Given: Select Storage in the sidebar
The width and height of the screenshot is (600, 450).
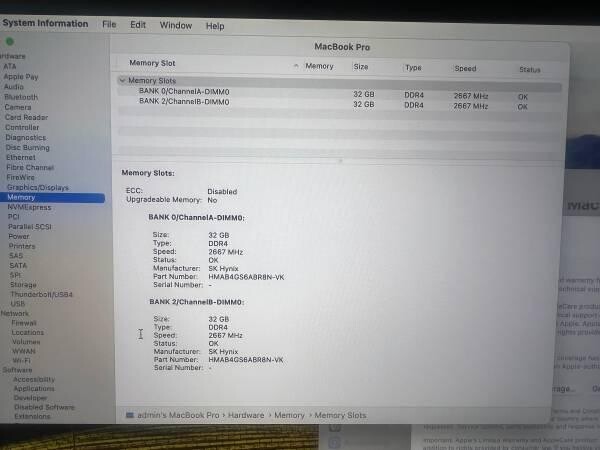Looking at the screenshot, I should [x=23, y=285].
